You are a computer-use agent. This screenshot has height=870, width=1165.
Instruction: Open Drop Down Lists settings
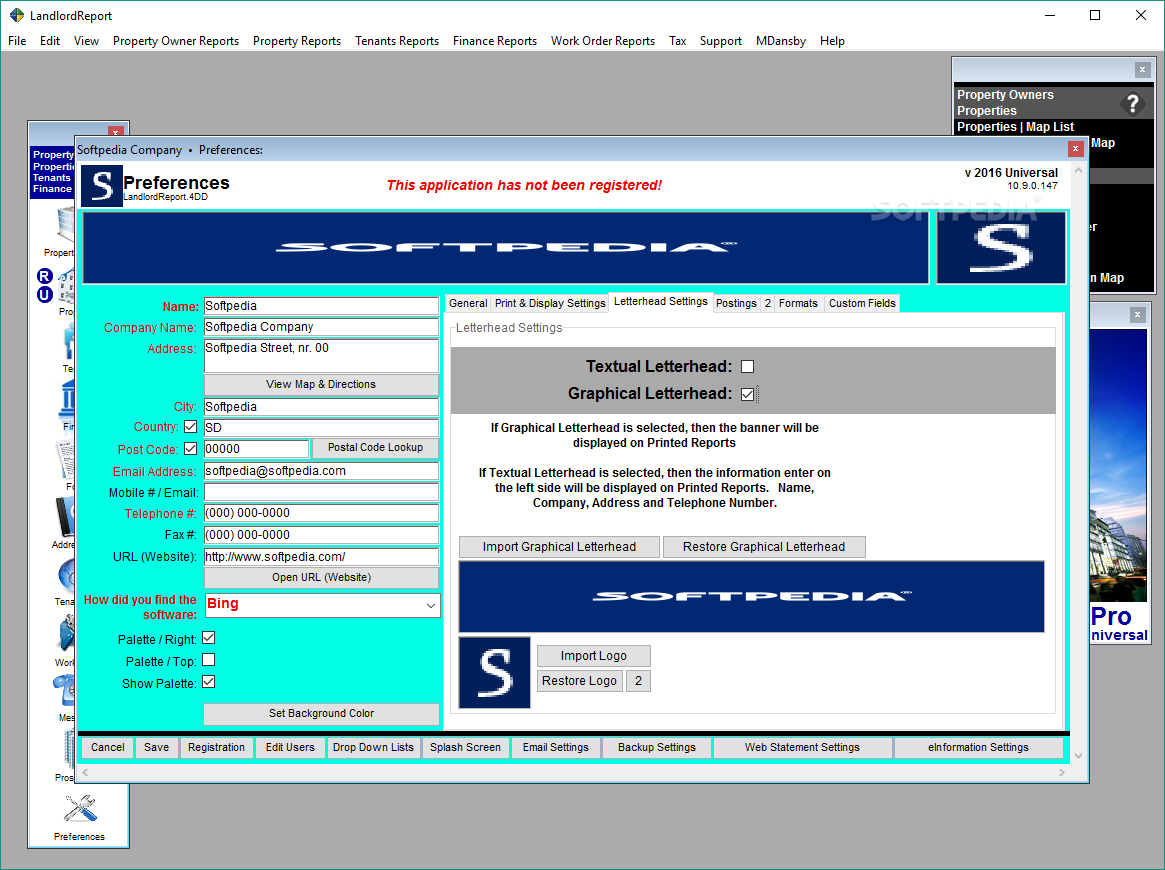pos(373,747)
